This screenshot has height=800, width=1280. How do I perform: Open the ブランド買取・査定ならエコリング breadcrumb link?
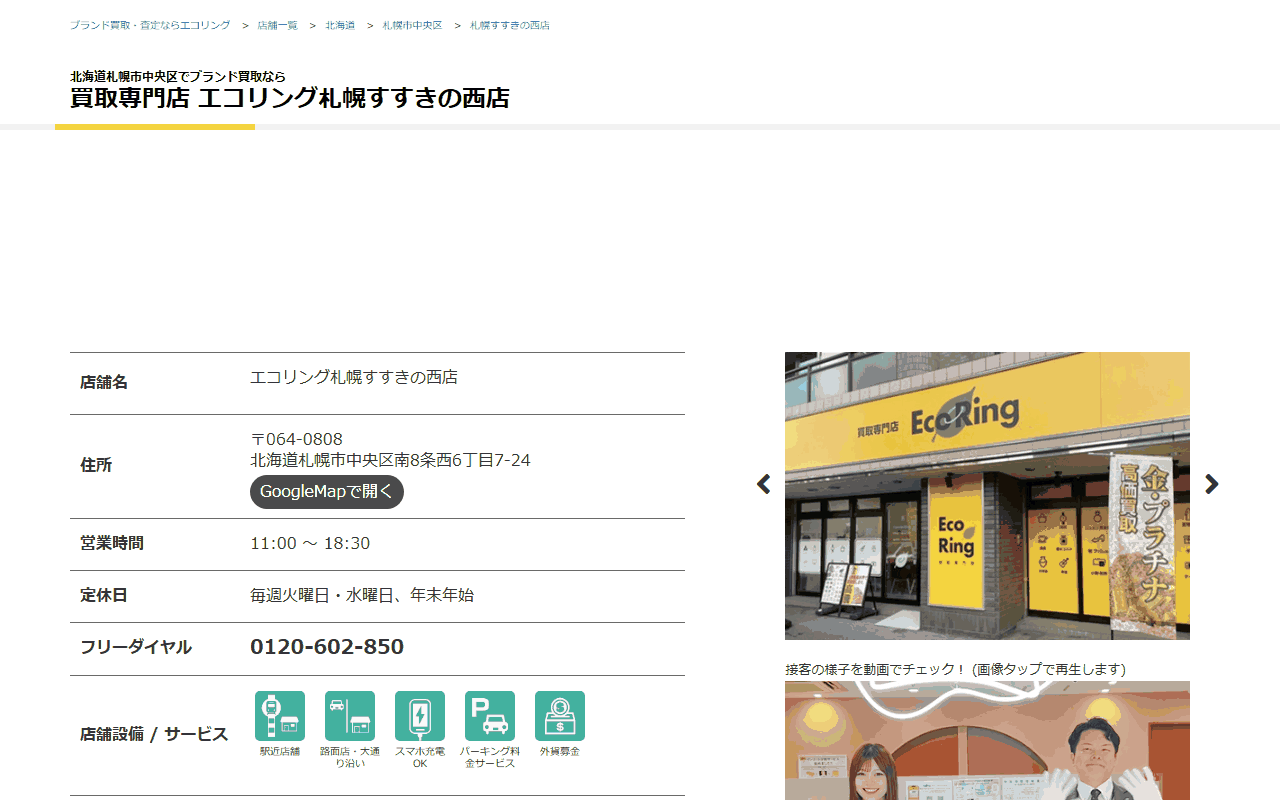click(x=150, y=25)
